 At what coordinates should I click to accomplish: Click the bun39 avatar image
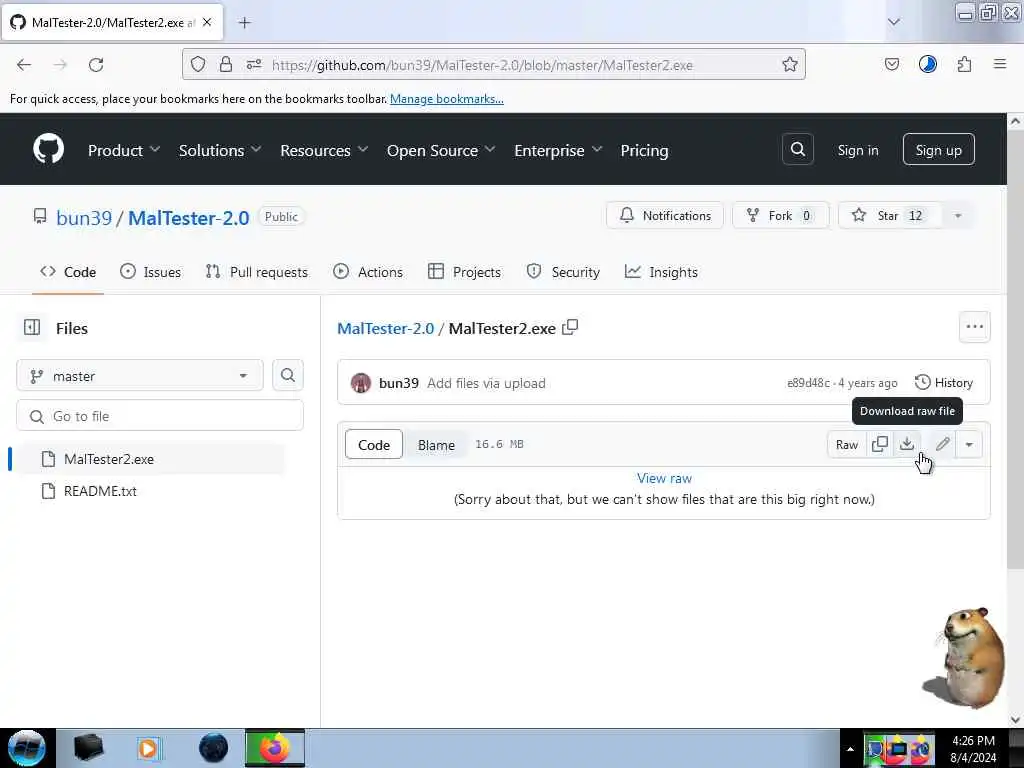click(x=360, y=383)
